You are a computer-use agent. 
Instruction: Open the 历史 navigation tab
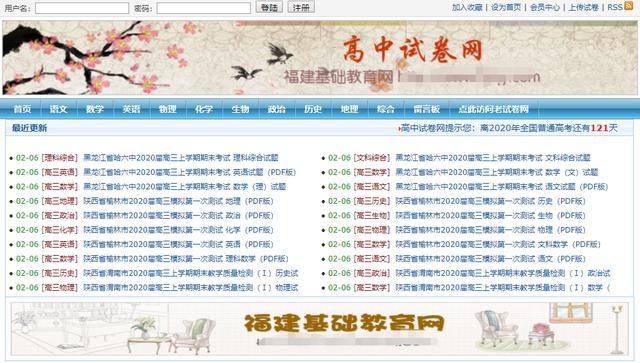pyautogui.click(x=313, y=109)
